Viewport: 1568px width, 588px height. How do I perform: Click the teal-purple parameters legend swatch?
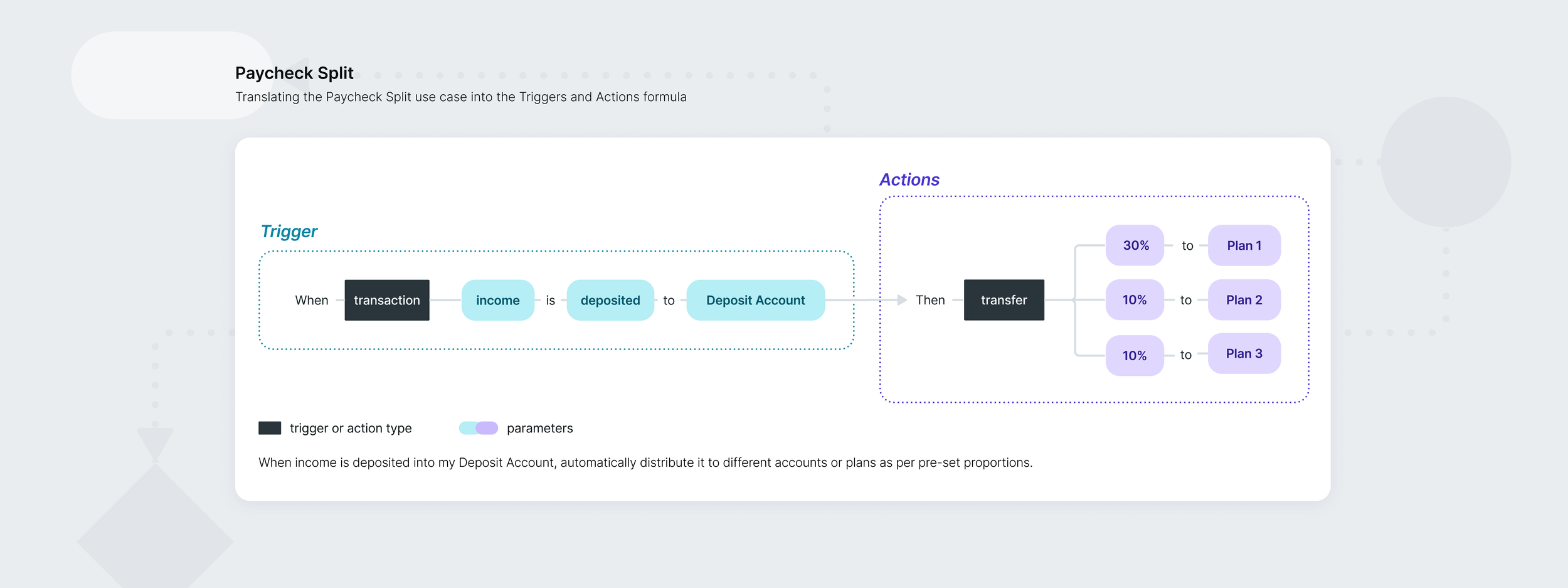479,428
